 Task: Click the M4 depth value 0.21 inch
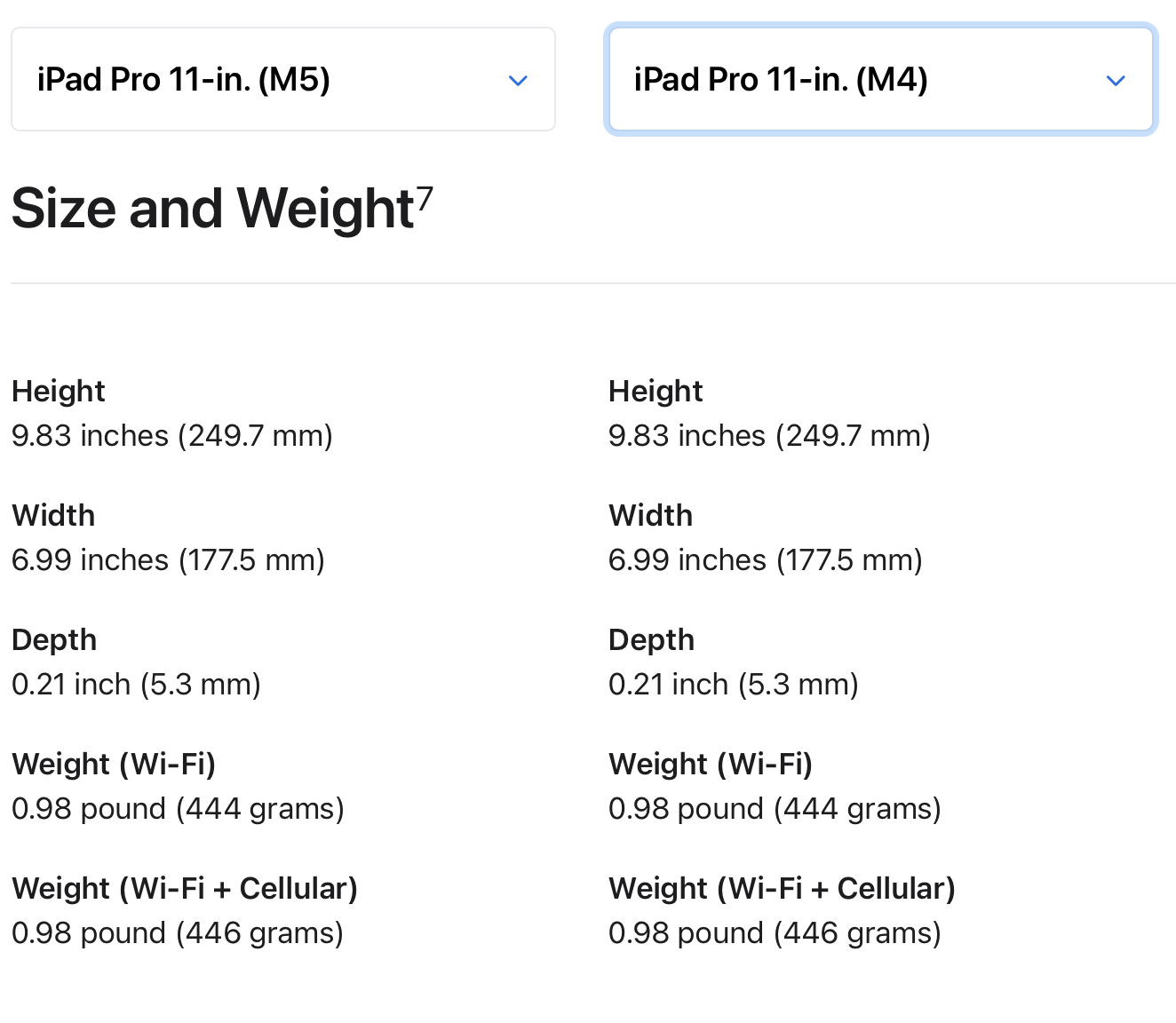pos(734,685)
